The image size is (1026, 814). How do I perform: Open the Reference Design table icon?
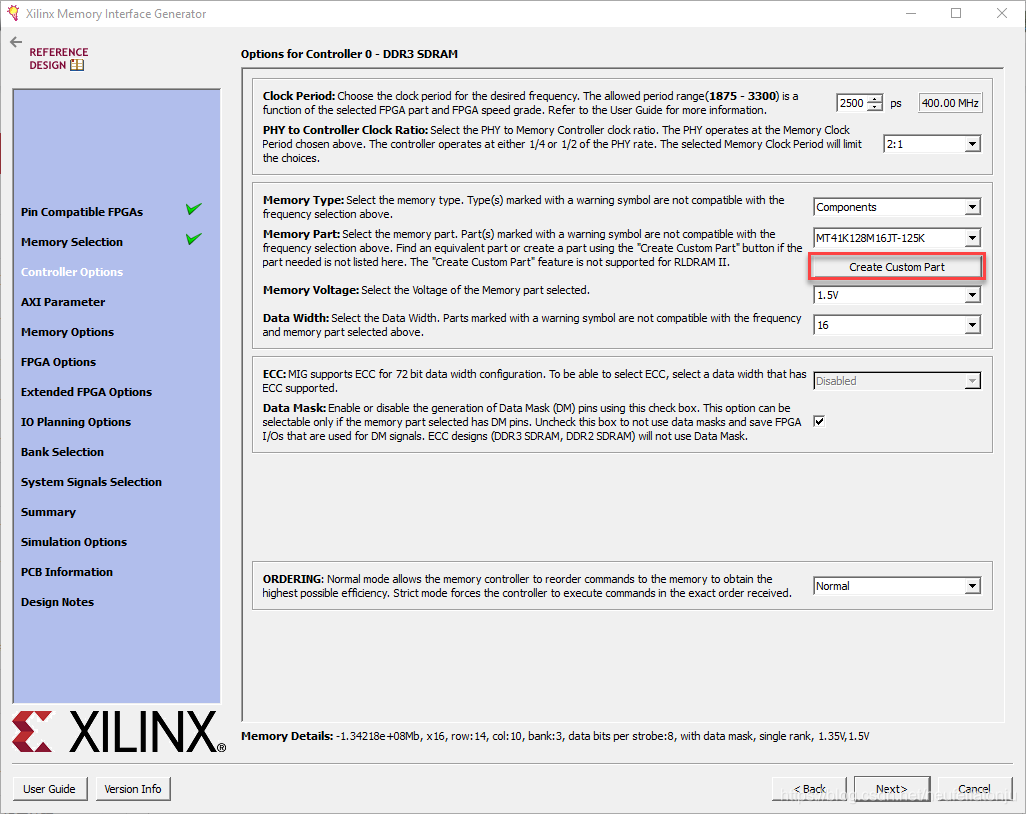click(x=77, y=65)
